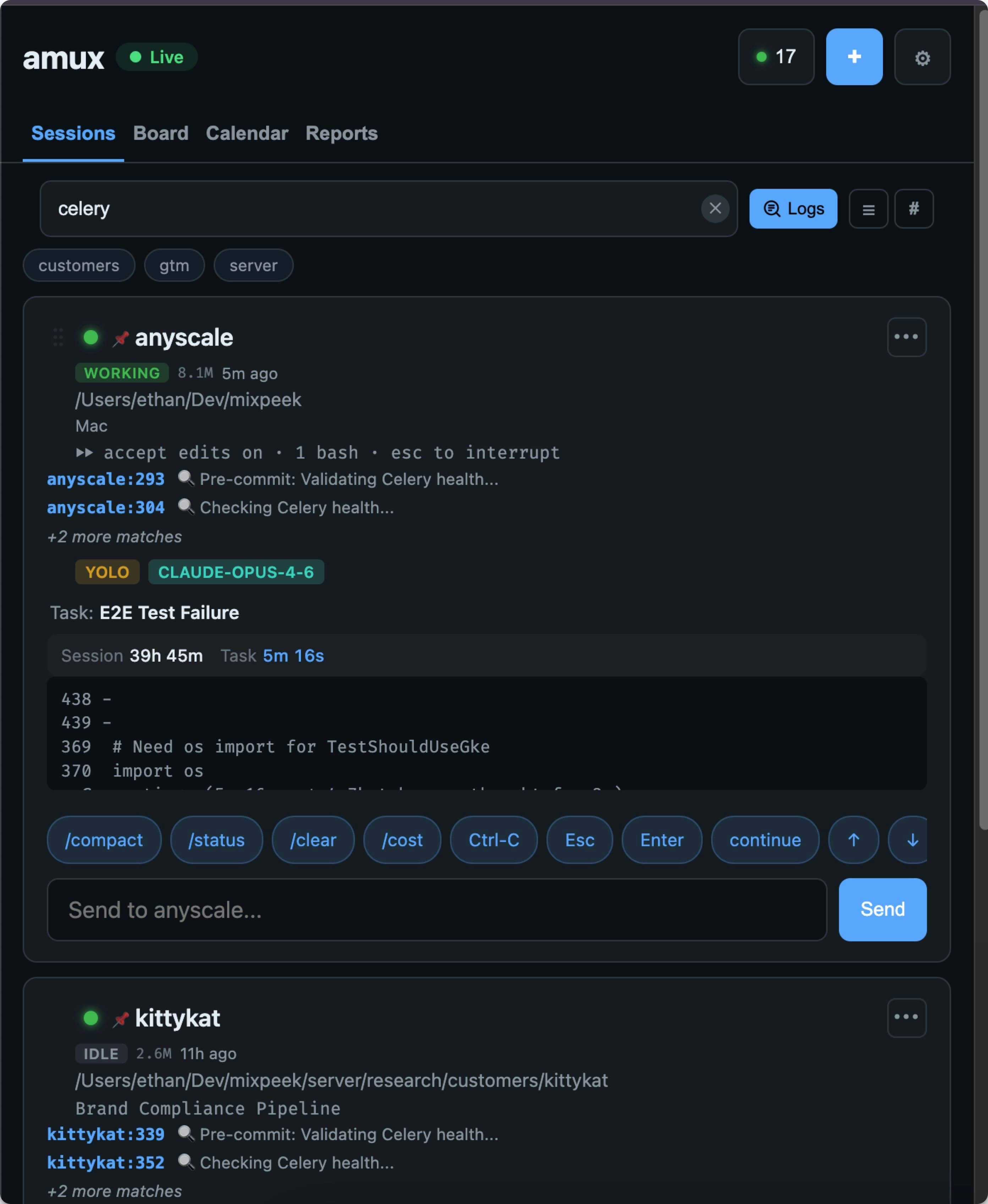Click the Send button
This screenshot has width=988, height=1204.
[x=882, y=909]
